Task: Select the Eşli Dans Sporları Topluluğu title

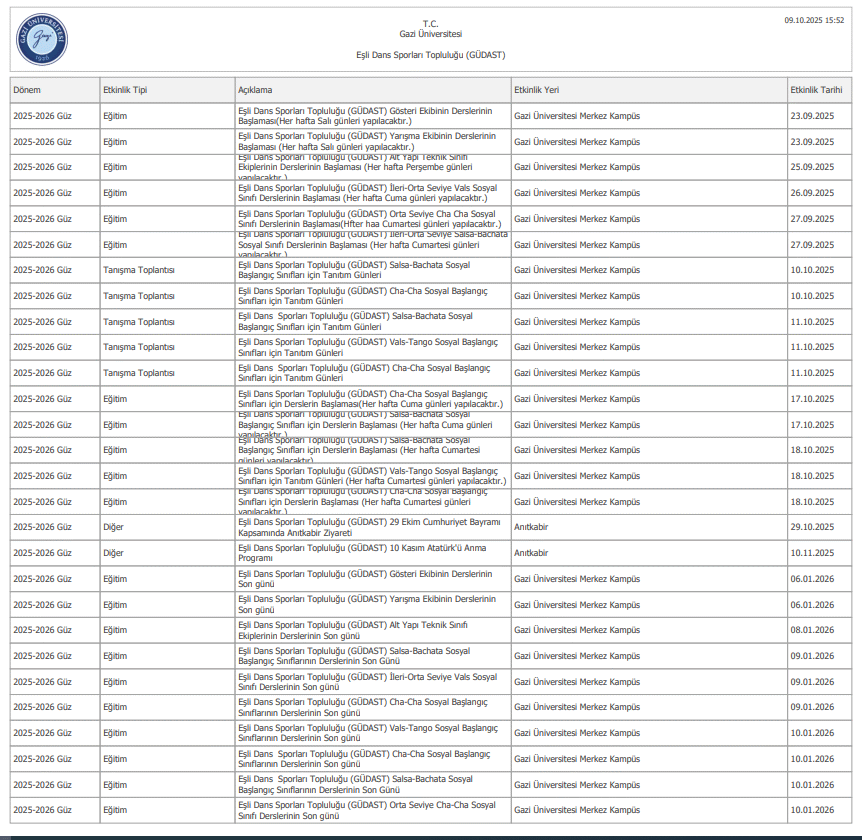Action: [430, 54]
